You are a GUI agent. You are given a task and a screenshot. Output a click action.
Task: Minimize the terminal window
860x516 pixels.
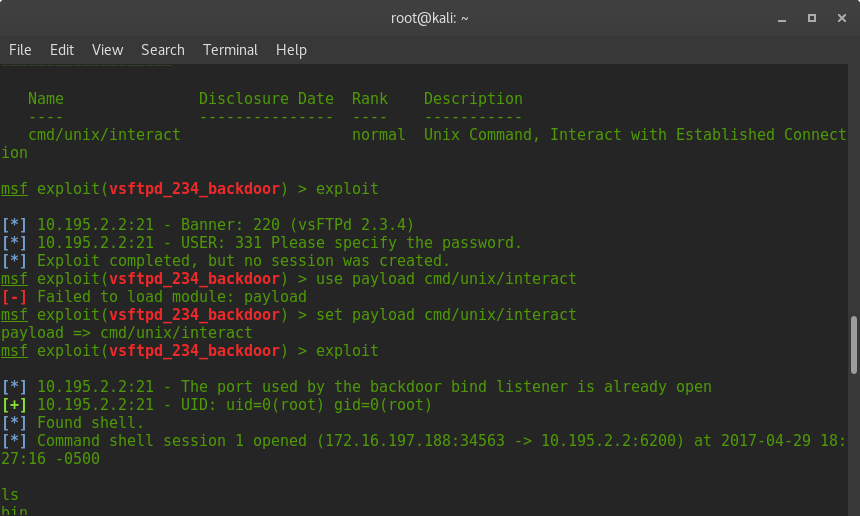click(x=782, y=19)
